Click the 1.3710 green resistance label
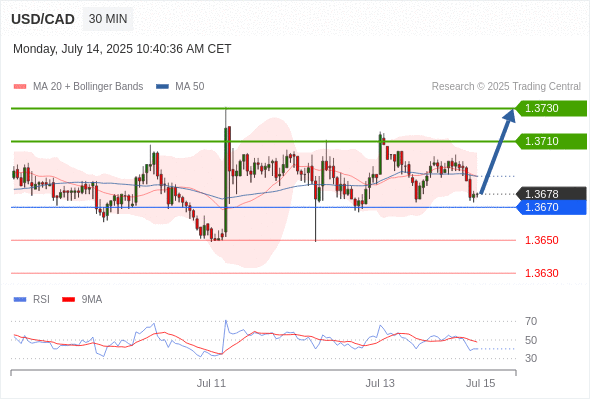Image resolution: width=590 pixels, height=400 pixels. [x=551, y=141]
